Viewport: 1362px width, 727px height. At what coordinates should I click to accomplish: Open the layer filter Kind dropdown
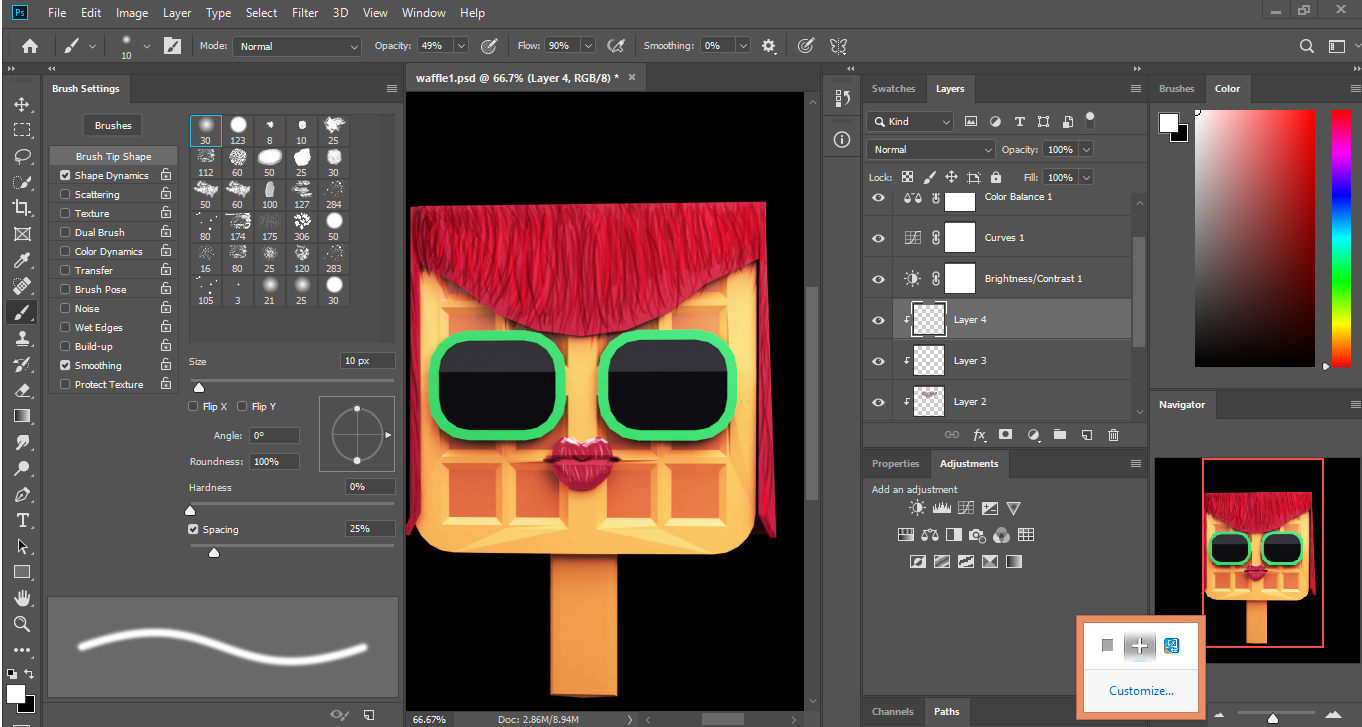(908, 121)
